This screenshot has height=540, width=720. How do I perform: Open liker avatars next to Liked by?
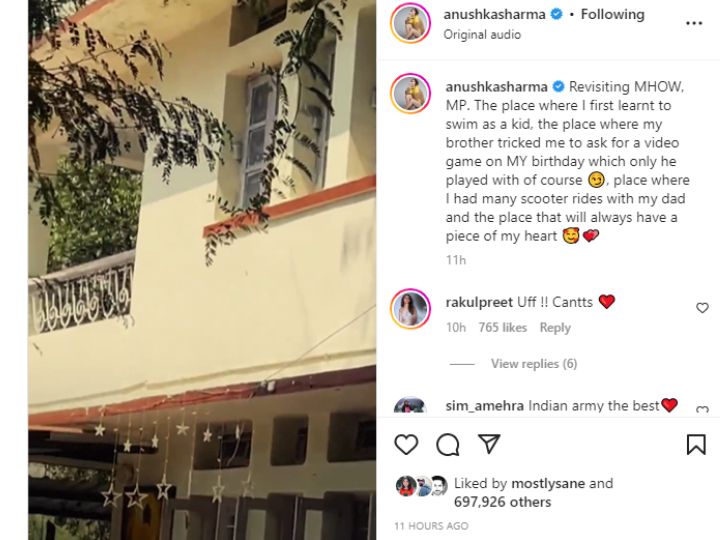[421, 486]
